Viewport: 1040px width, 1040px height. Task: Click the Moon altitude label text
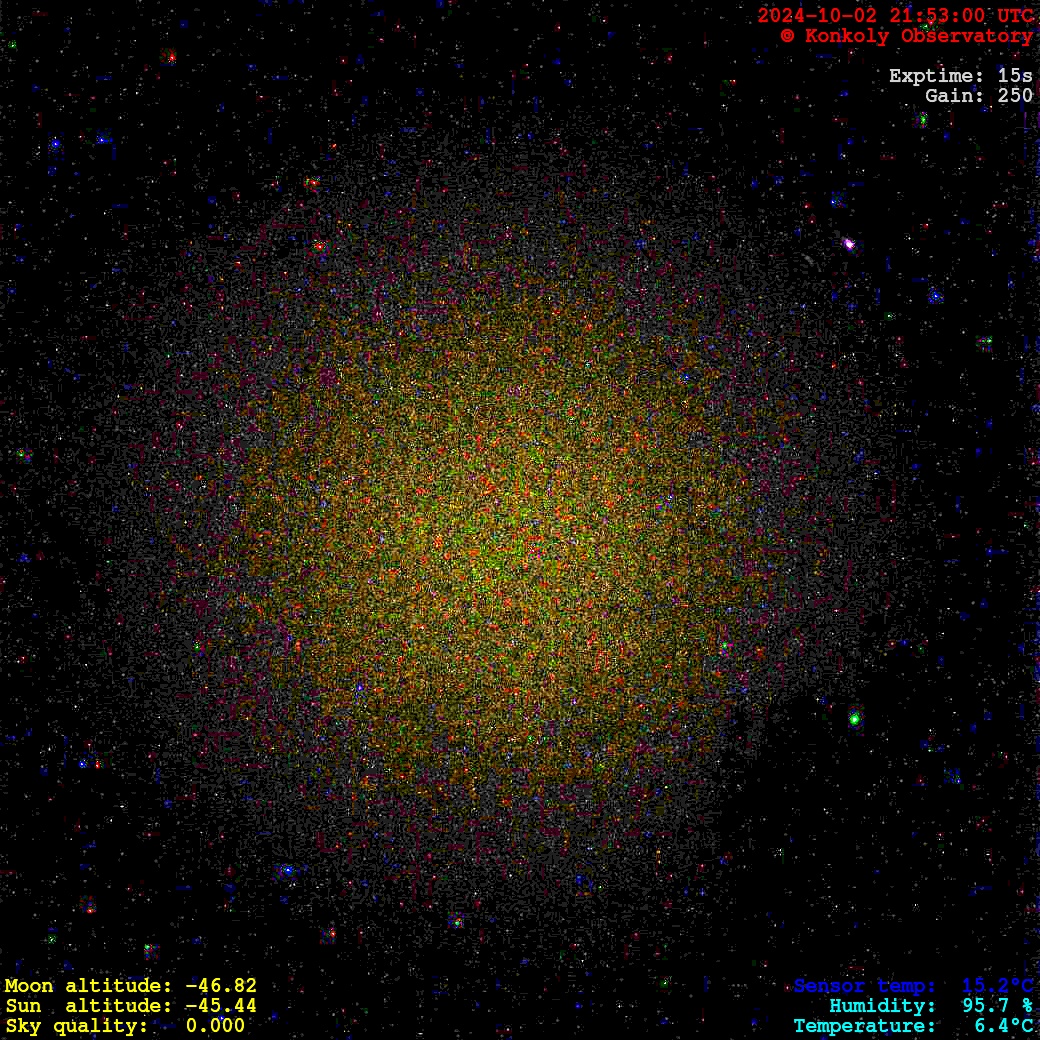click(x=87, y=986)
